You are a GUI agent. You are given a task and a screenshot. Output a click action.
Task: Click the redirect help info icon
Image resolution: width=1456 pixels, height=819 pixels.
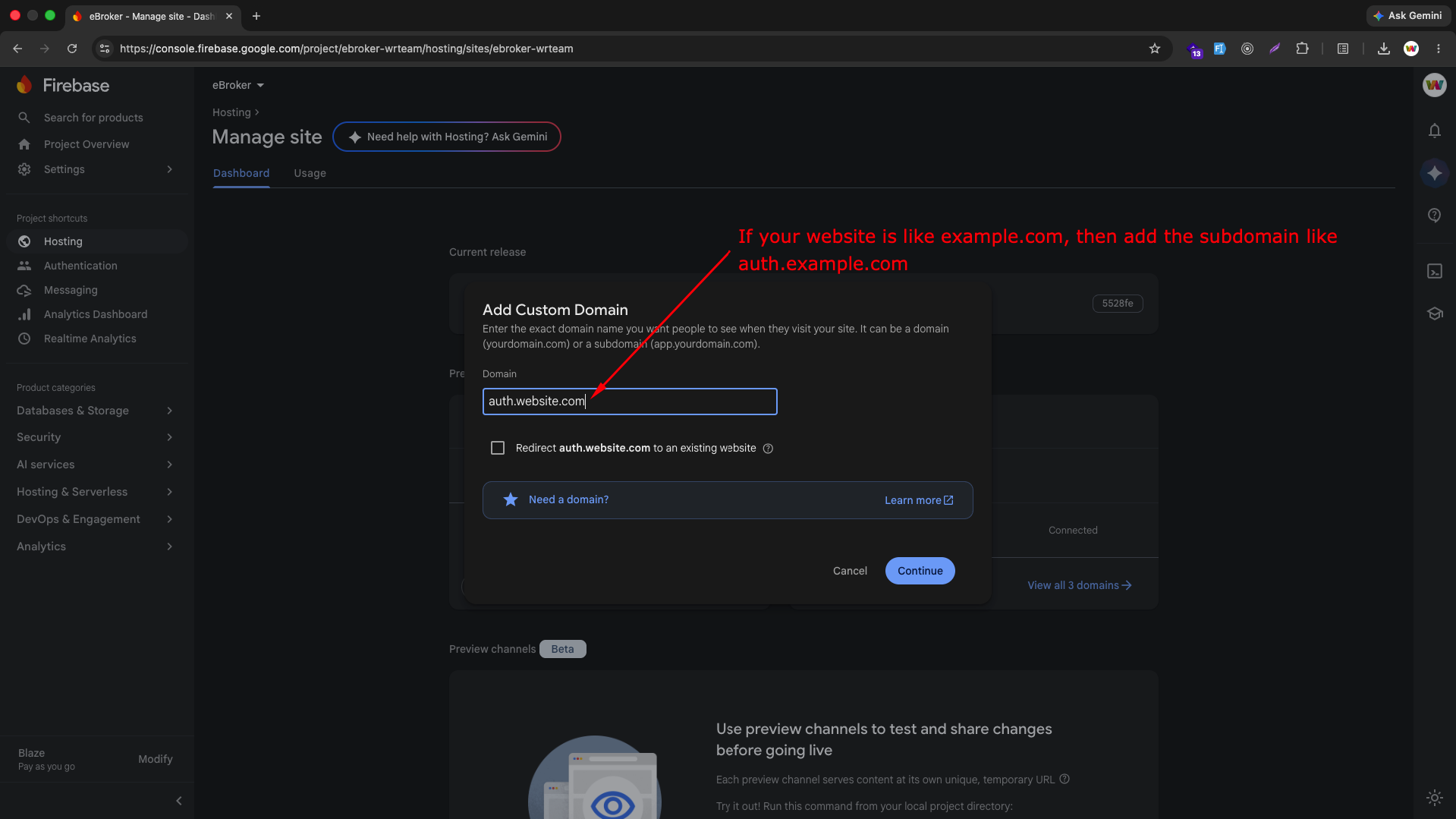[x=768, y=449]
